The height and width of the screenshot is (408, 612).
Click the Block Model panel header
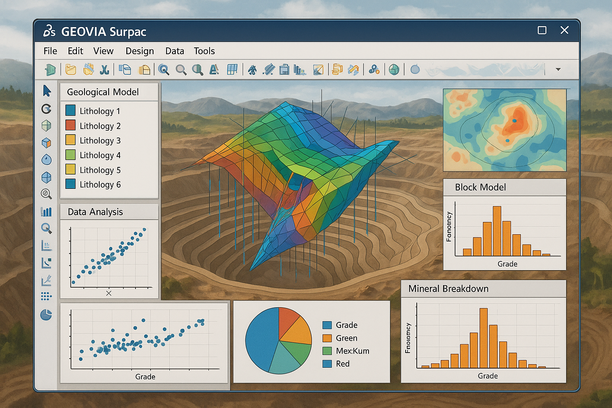[x=504, y=188]
